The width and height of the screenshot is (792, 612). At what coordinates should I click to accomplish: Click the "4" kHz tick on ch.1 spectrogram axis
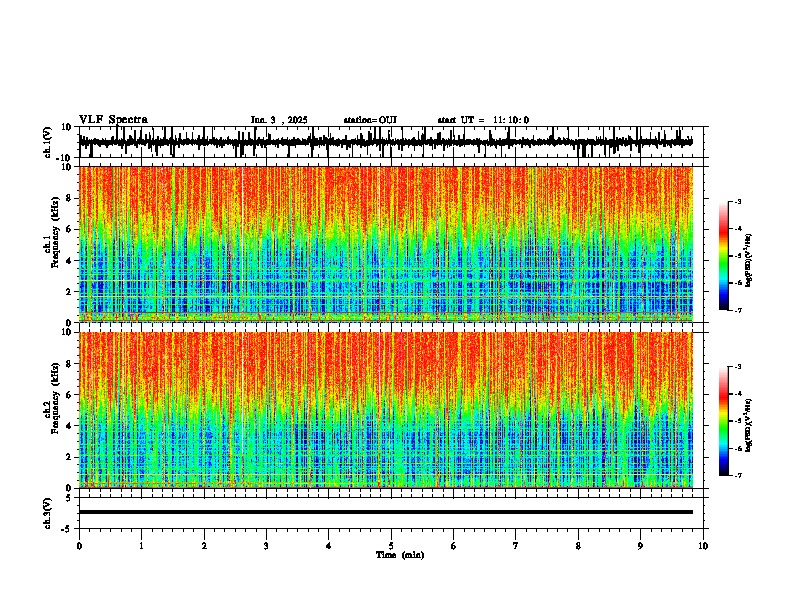pos(69,261)
